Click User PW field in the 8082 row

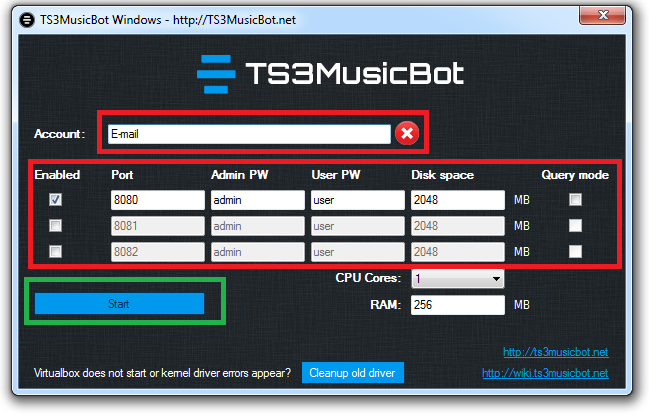point(358,252)
